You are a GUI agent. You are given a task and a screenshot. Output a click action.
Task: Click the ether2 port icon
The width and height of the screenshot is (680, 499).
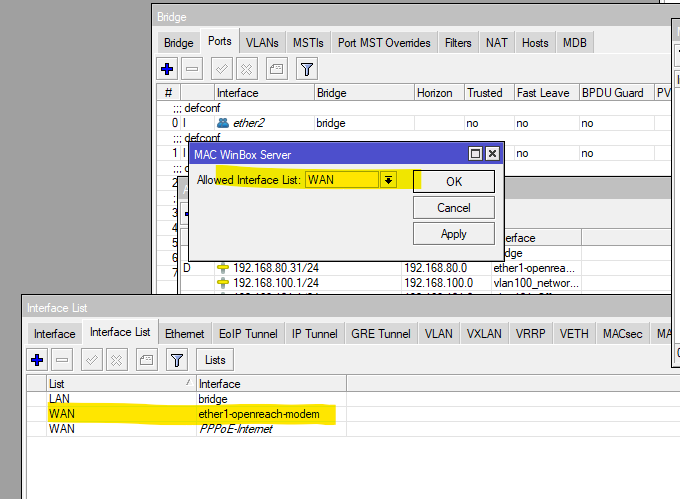tap(223, 123)
